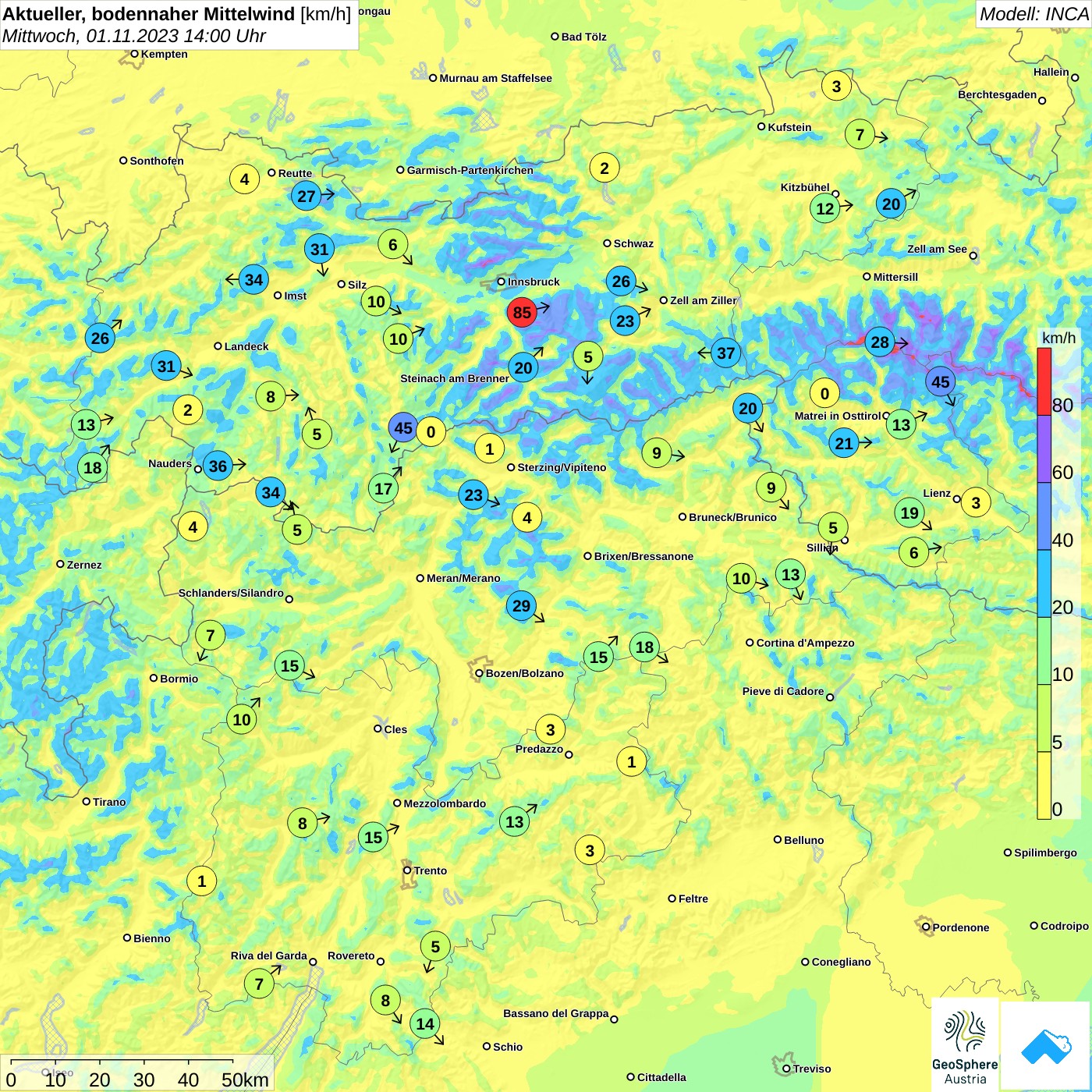Click the red 85 km/h wind station marker
The image size is (1092, 1092).
pyautogui.click(x=522, y=313)
